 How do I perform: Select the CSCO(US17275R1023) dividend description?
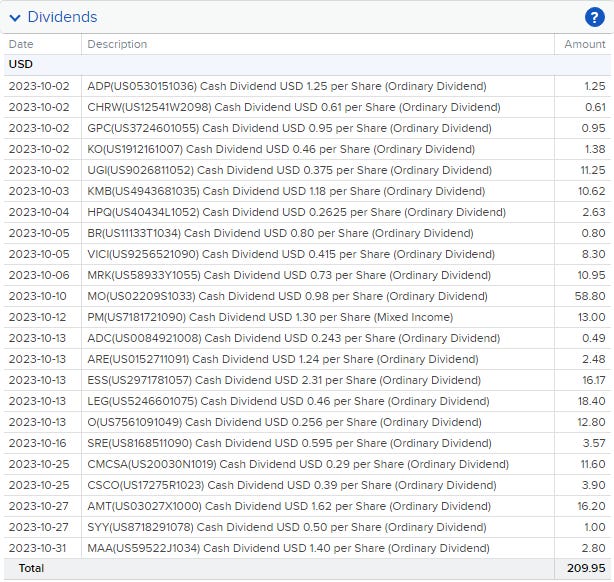[x=292, y=485]
